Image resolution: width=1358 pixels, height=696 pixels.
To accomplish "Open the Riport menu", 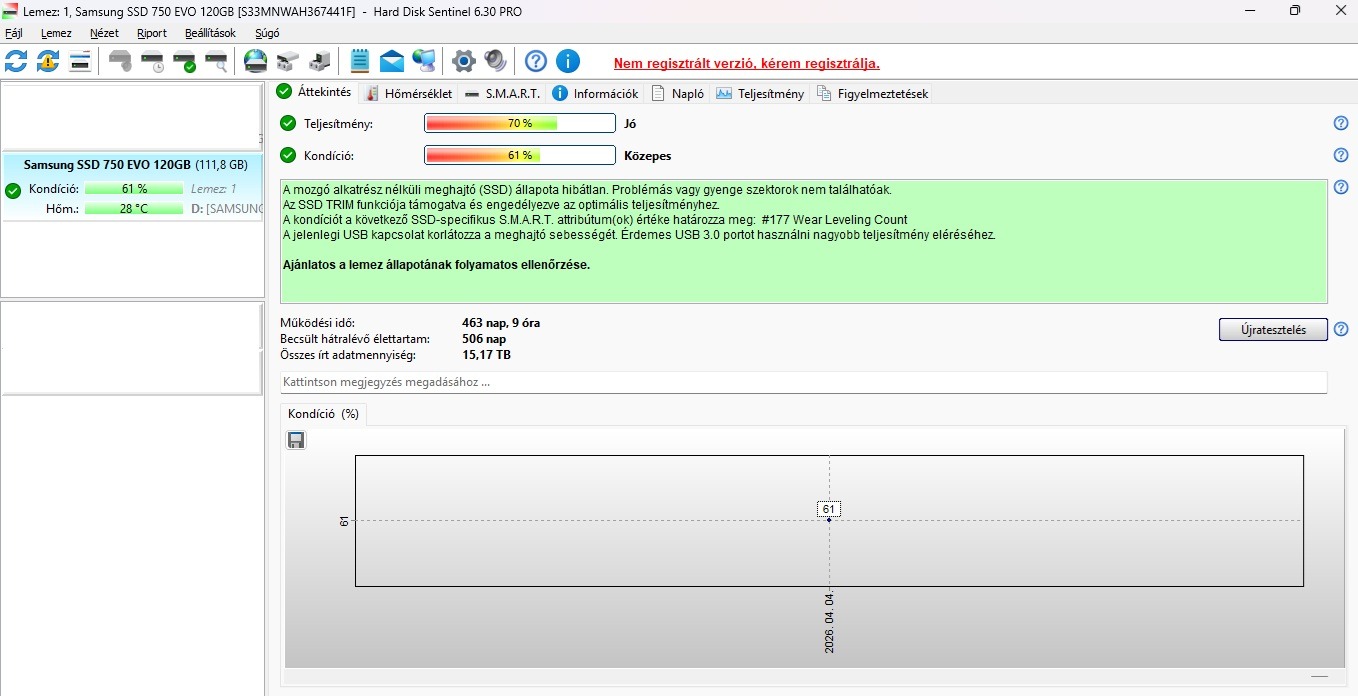I will pyautogui.click(x=152, y=33).
